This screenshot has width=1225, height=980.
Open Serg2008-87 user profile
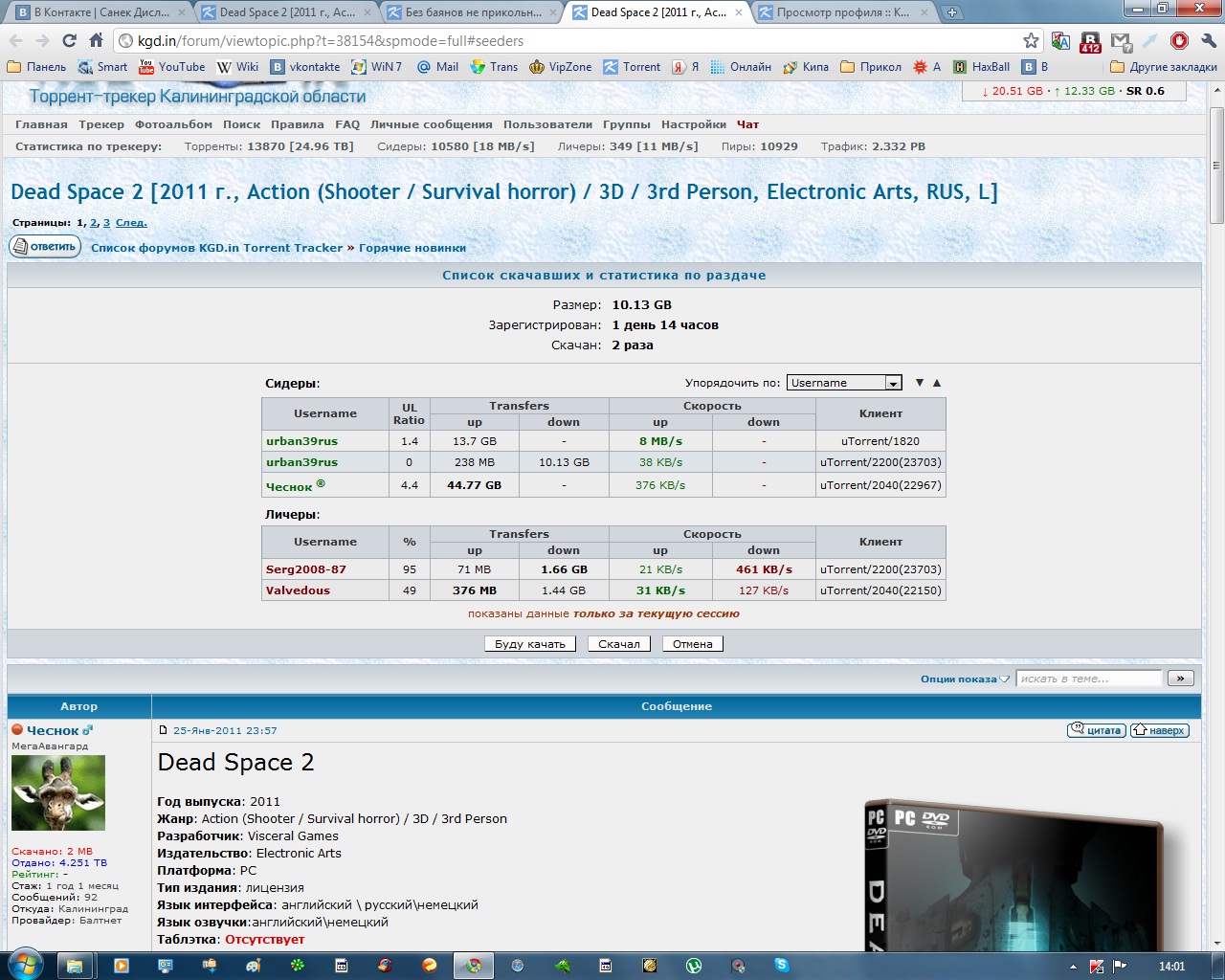(x=306, y=569)
